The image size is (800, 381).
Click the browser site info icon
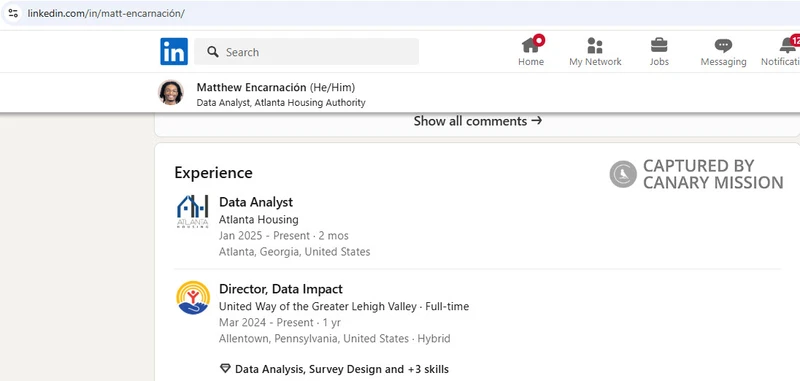click(x=13, y=13)
